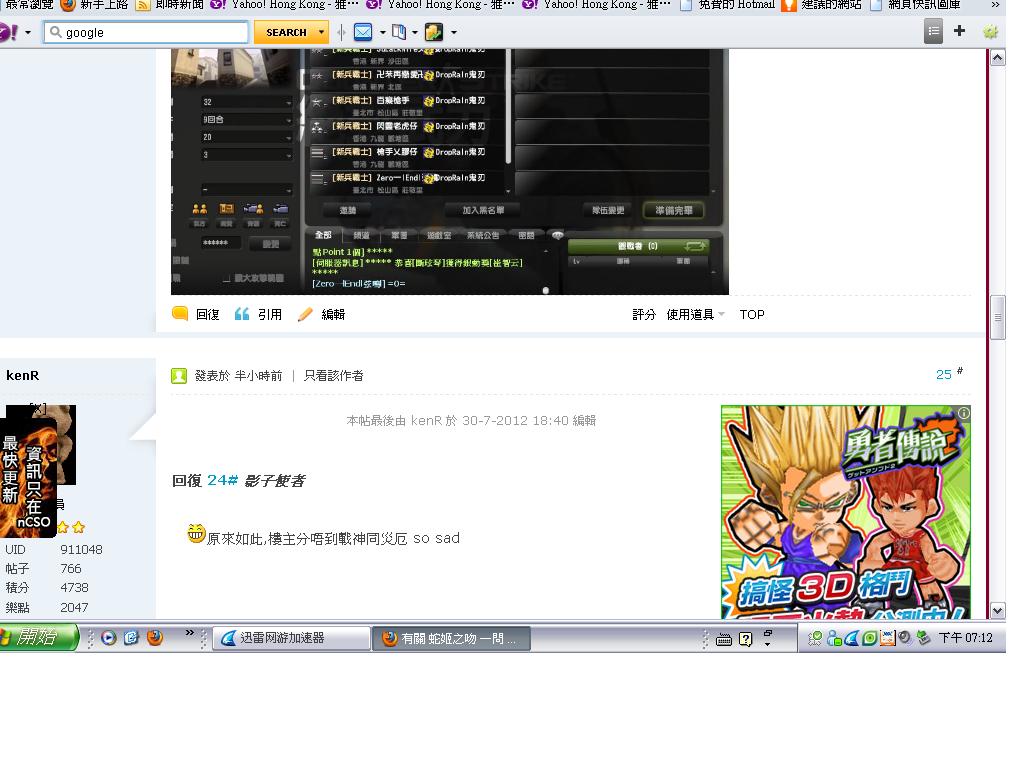1024x768 pixels.
Task: Open the 新手上路 bookmark
Action: (94, 5)
